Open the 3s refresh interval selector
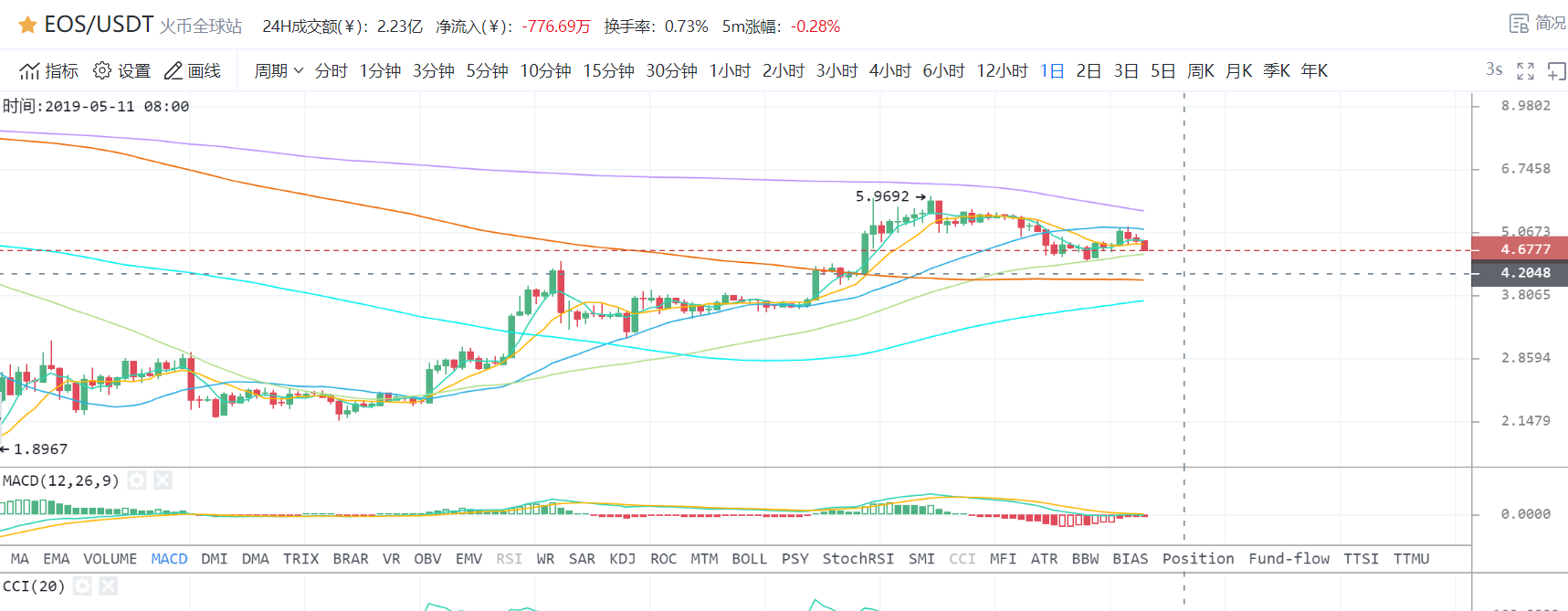Screen dimensions: 1568x611 1494,70
